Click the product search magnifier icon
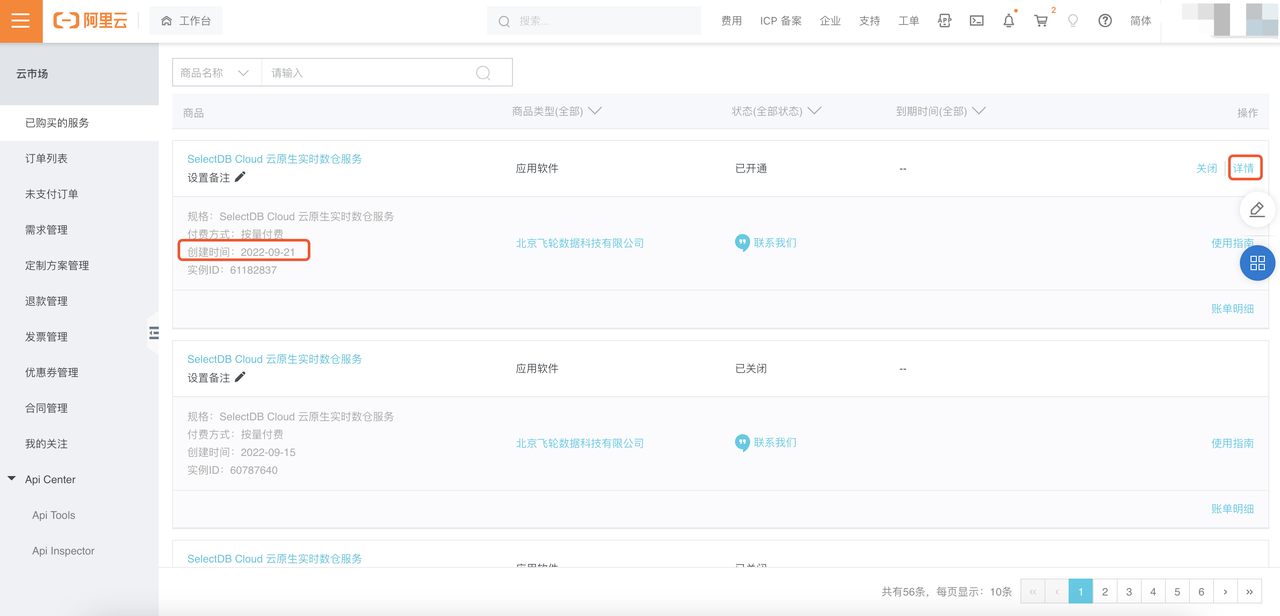The width and height of the screenshot is (1280, 616). (x=484, y=73)
